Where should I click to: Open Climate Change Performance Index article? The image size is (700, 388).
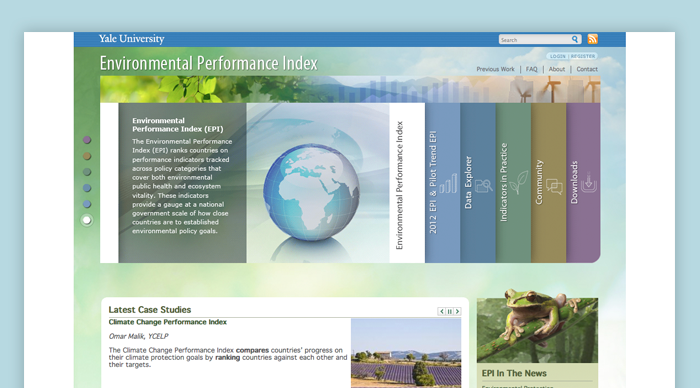(x=167, y=322)
